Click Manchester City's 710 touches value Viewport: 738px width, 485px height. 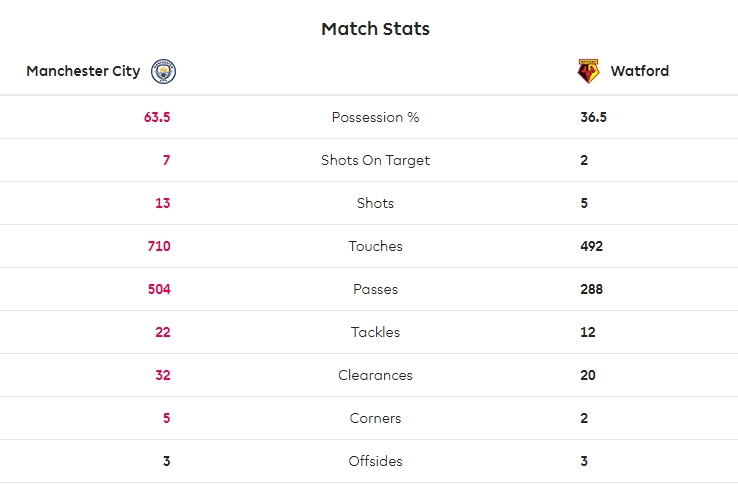point(159,246)
